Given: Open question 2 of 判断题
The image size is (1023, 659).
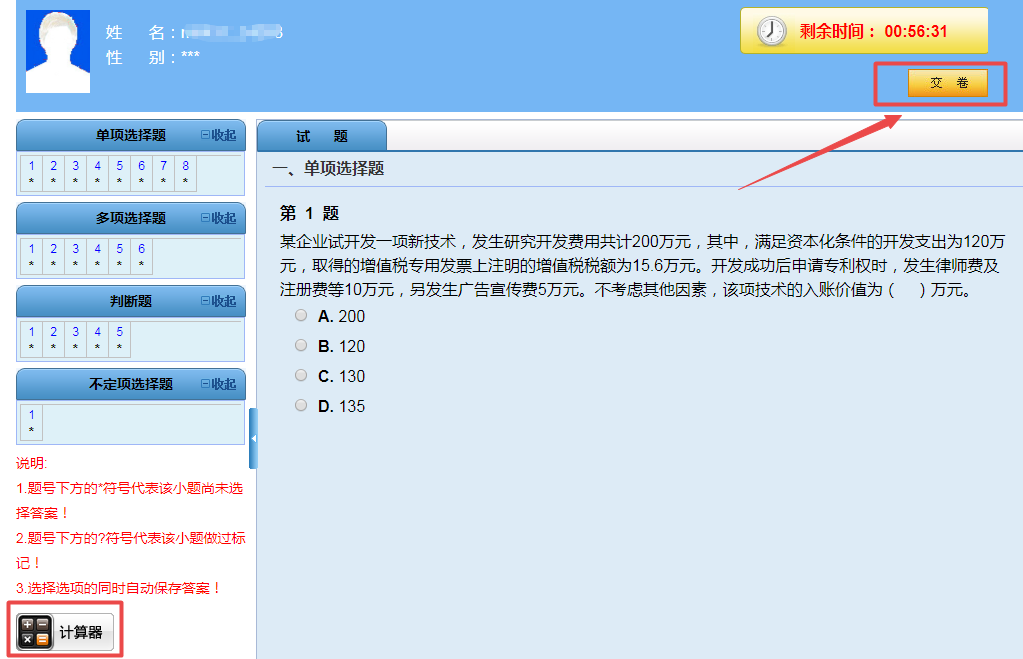Looking at the screenshot, I should 52,332.
